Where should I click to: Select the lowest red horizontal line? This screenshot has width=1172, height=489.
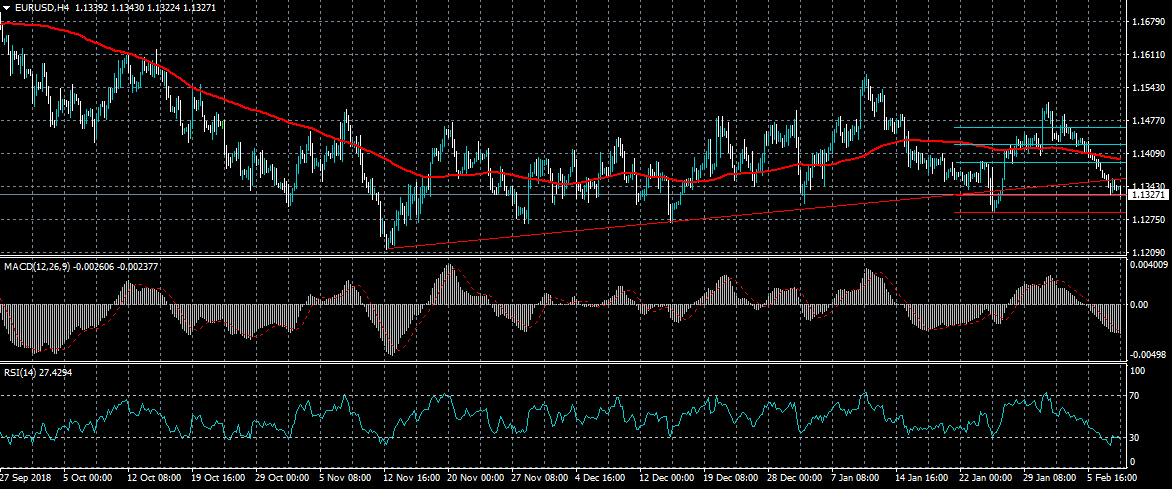[x=1040, y=212]
